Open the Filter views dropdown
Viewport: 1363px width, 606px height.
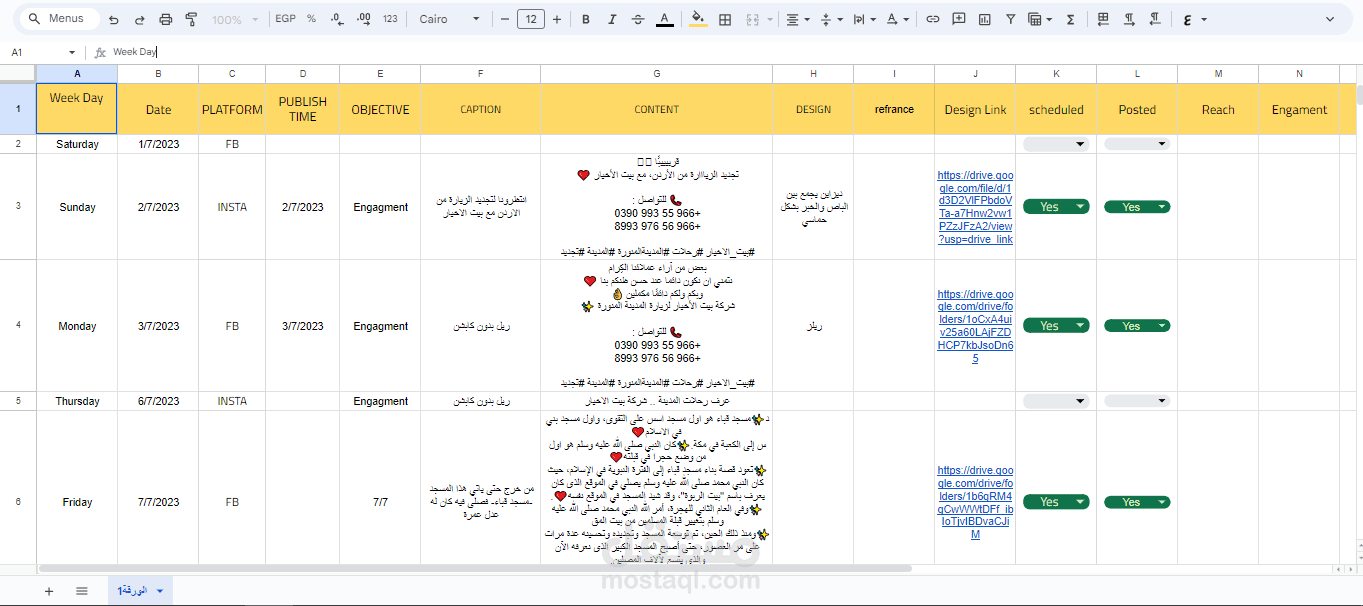click(1040, 19)
